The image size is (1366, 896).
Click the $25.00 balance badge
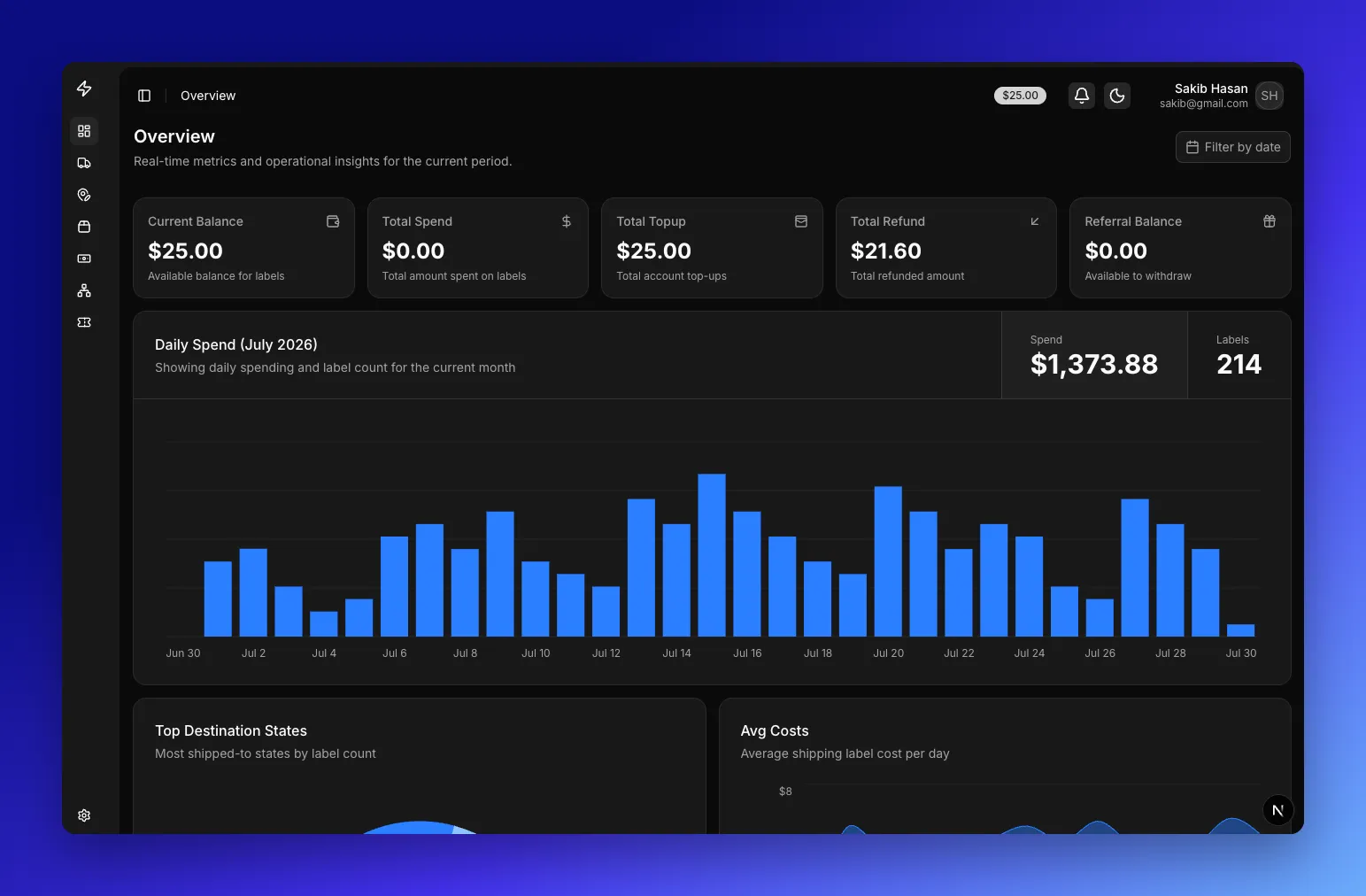(x=1020, y=96)
